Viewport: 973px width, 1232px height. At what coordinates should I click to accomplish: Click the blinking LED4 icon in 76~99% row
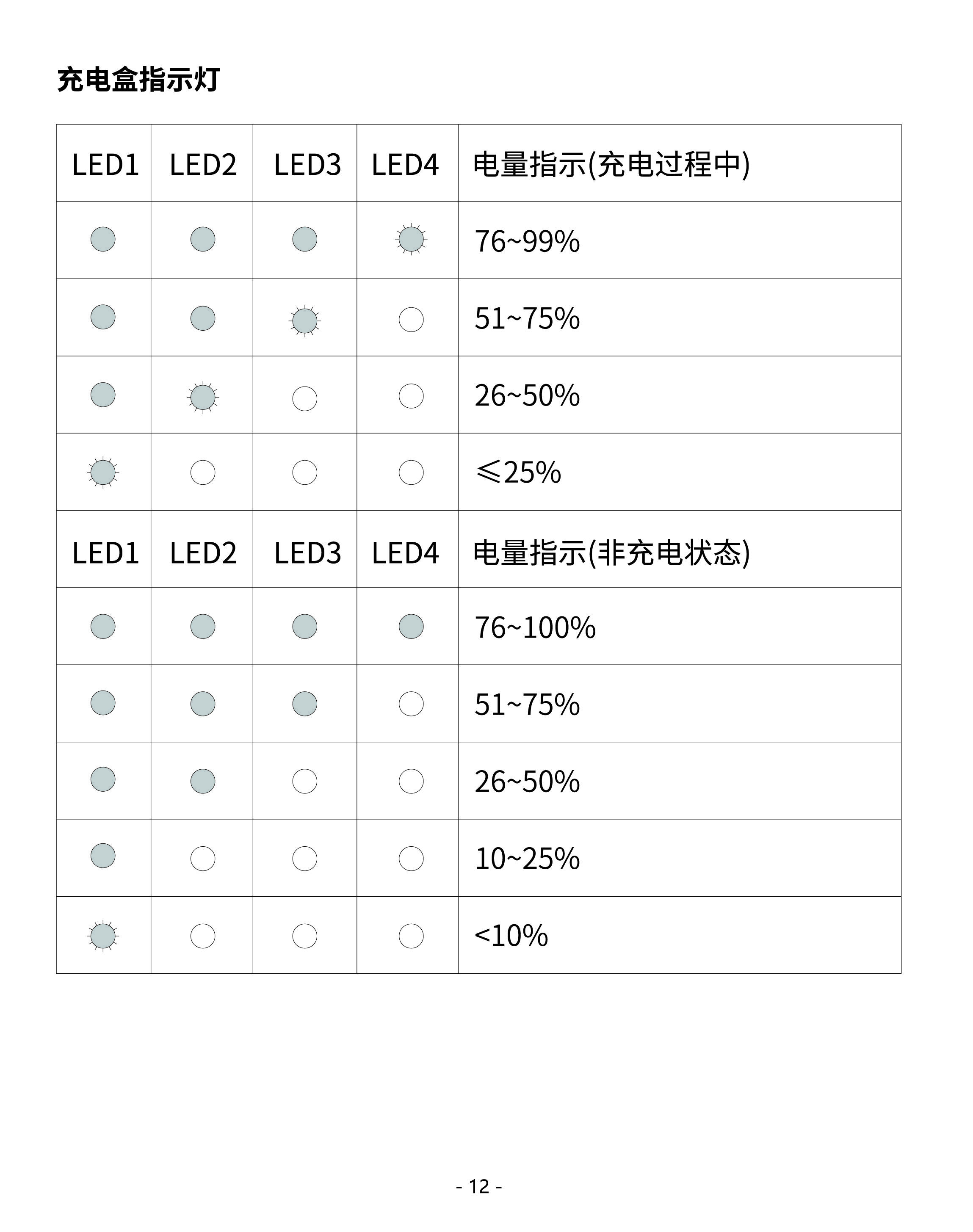point(411,239)
